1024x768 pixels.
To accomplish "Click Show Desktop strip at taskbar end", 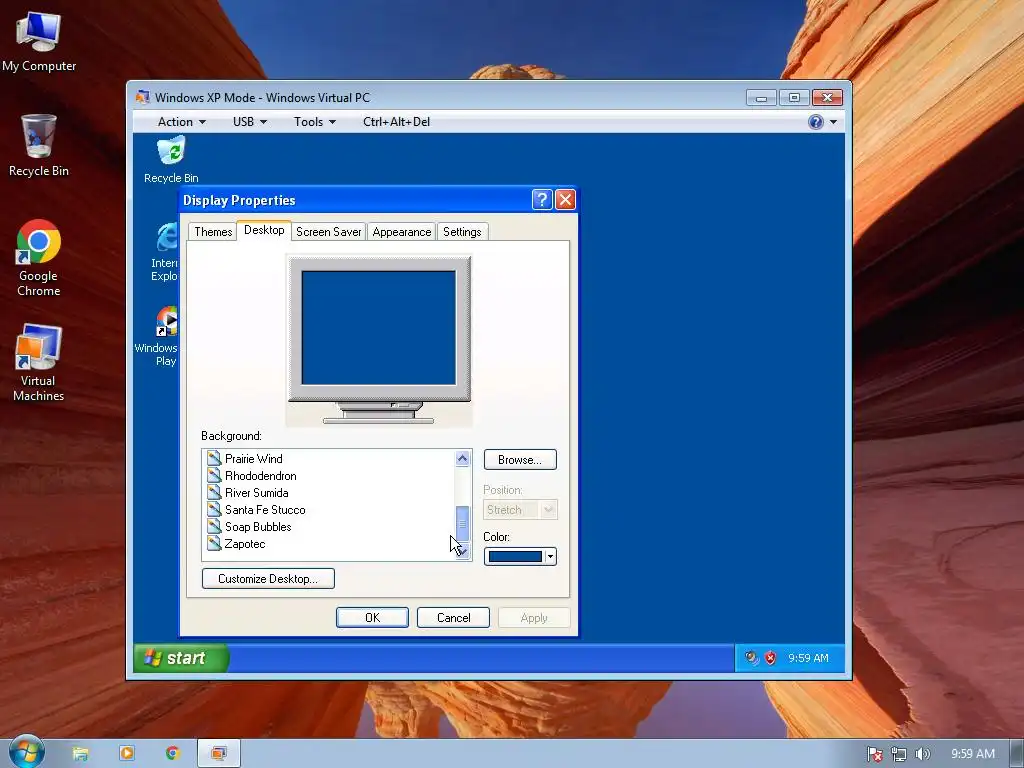I will (x=1017, y=754).
